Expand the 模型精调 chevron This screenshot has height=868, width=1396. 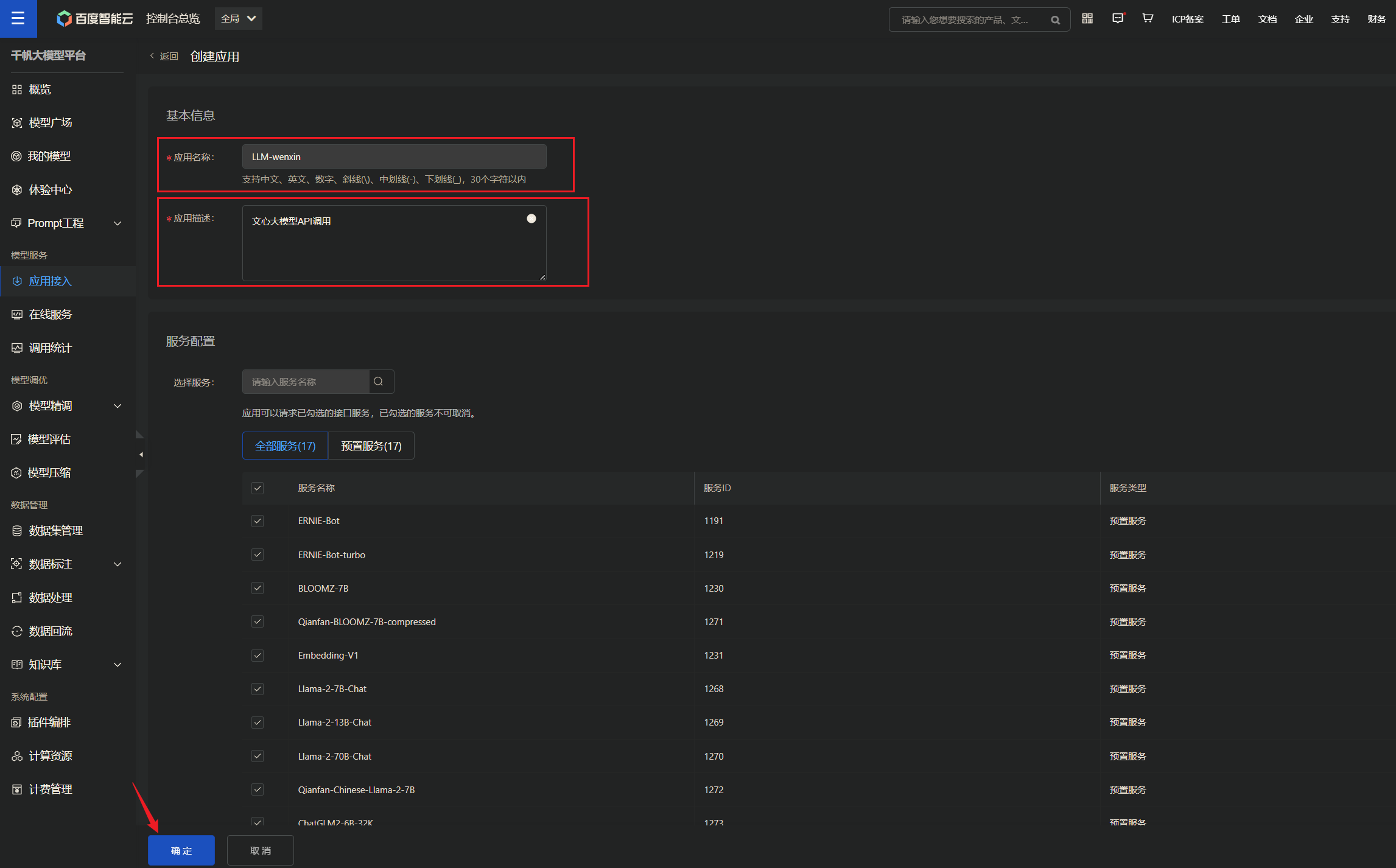coord(118,406)
